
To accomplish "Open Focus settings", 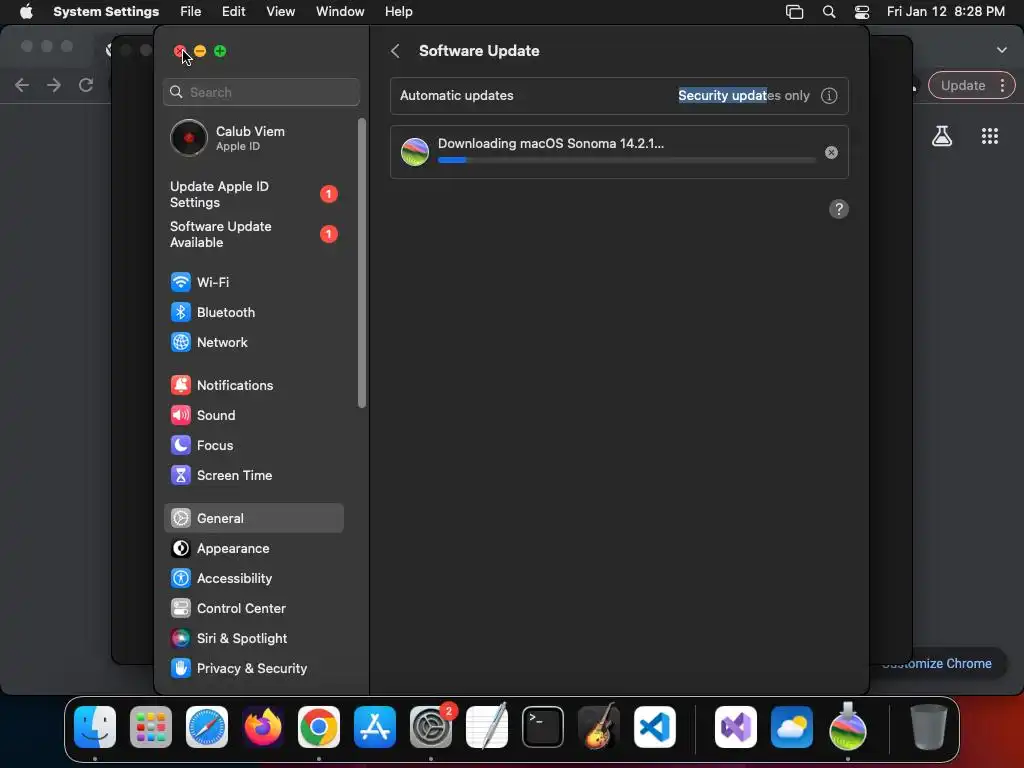I will point(253,445).
